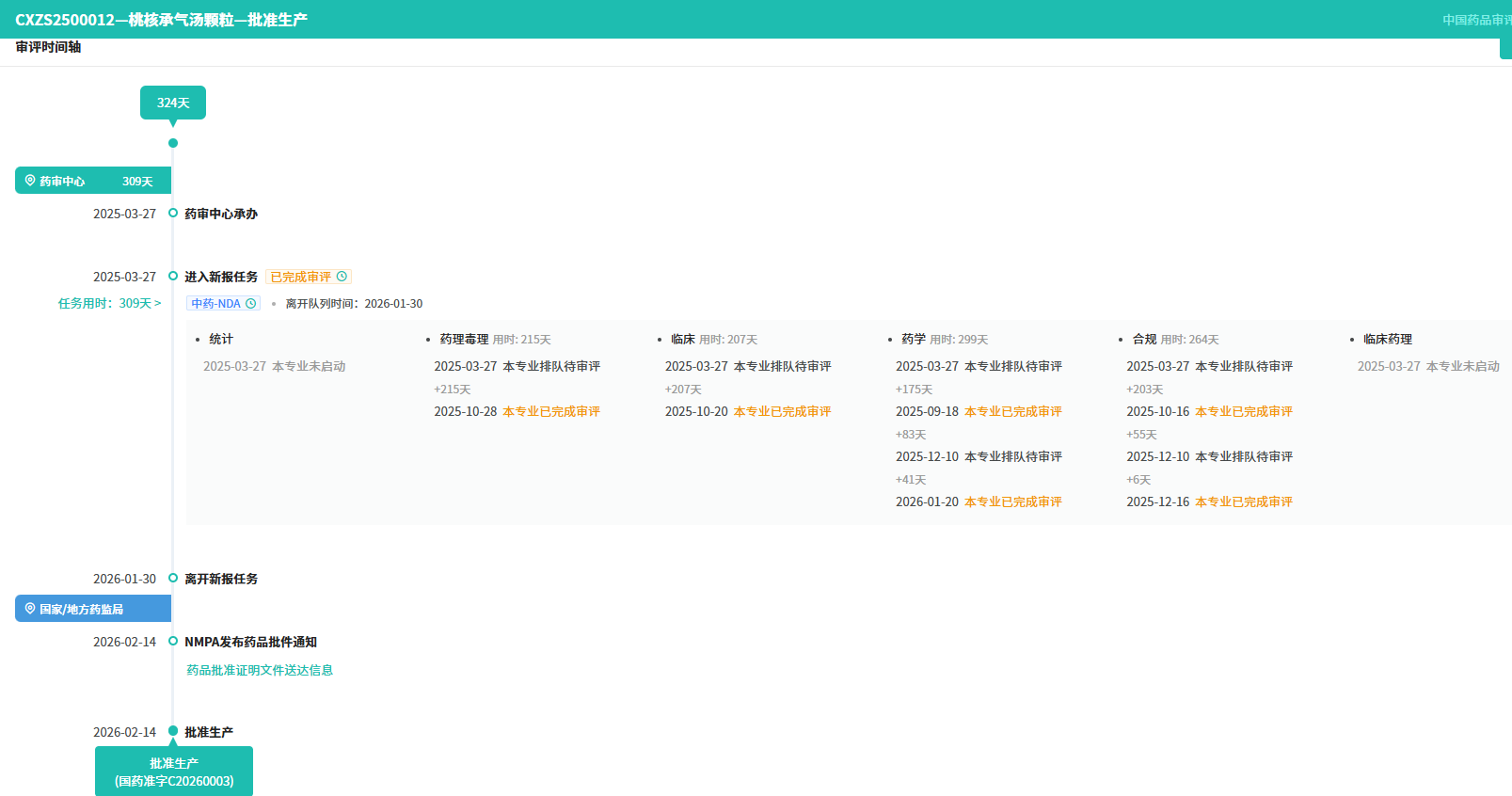Select the 国家/地方药监局 section header

click(x=93, y=609)
